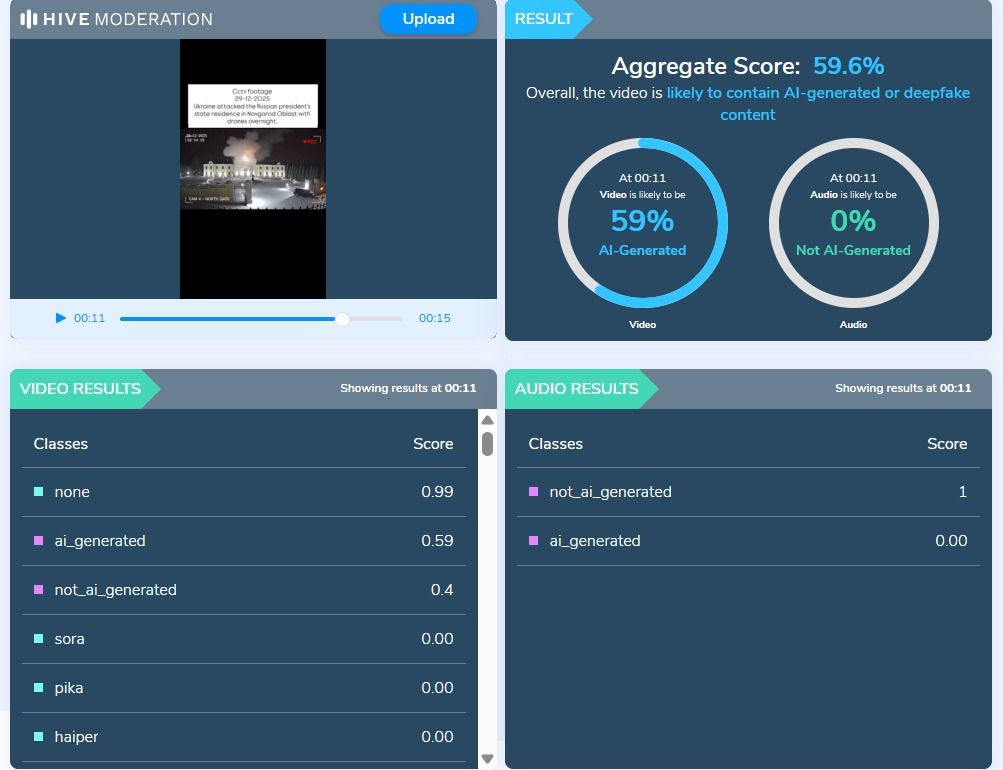Click the video results scrollbar thumb
This screenshot has height=770, width=1003.
487,443
